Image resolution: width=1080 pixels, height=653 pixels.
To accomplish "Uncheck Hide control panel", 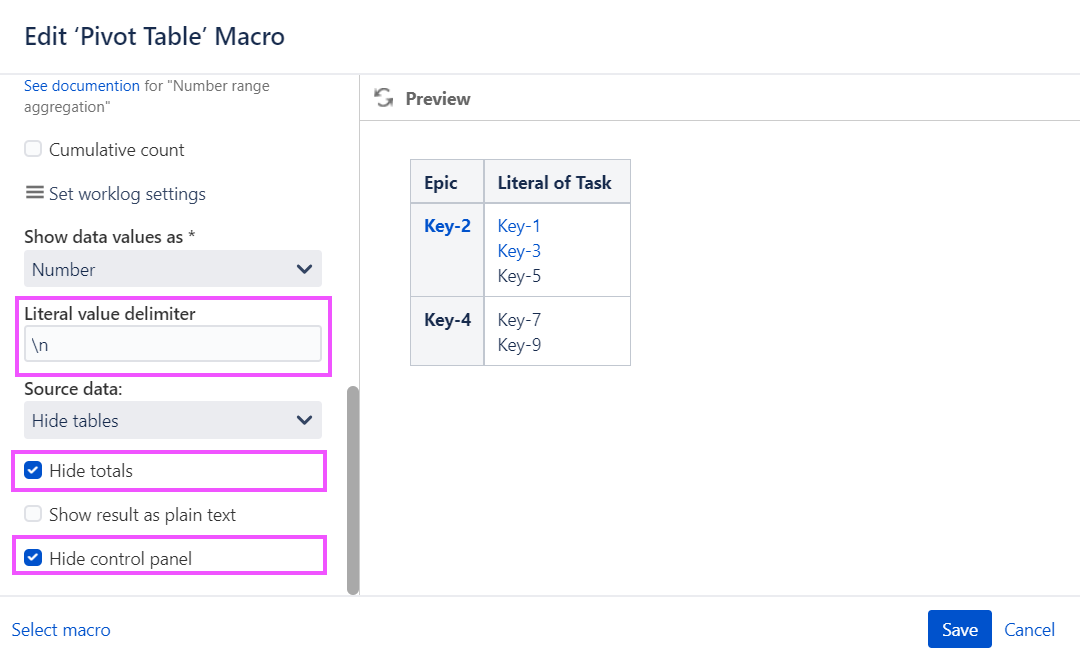I will 31,558.
